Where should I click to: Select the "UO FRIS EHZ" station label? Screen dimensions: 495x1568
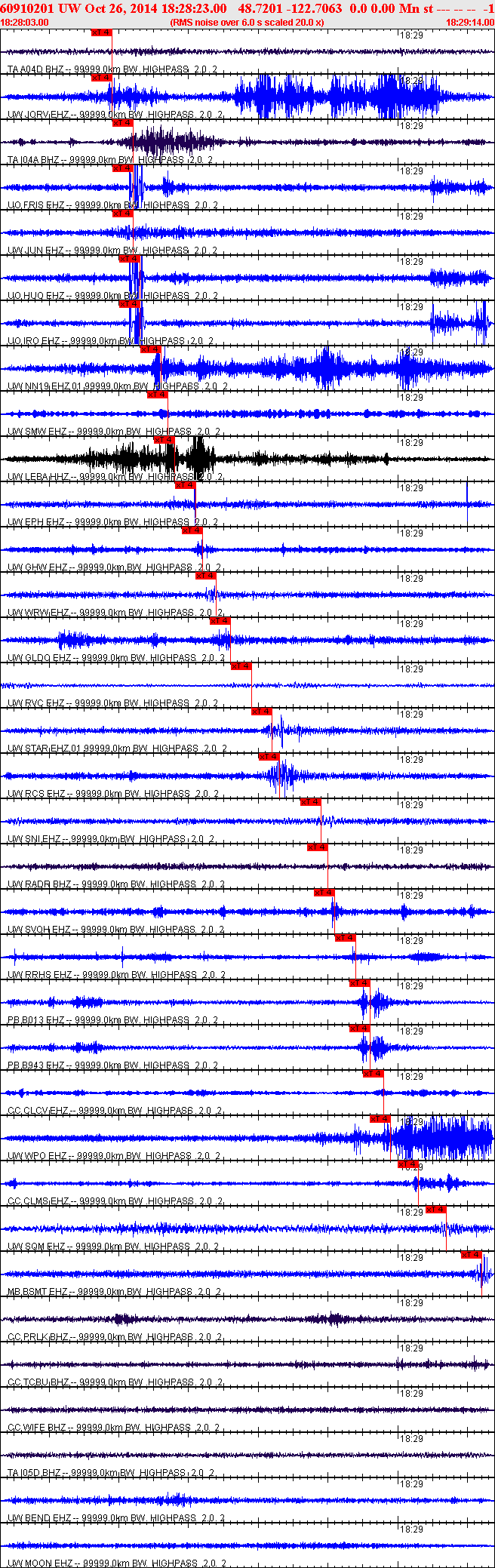pyautogui.click(x=35, y=205)
